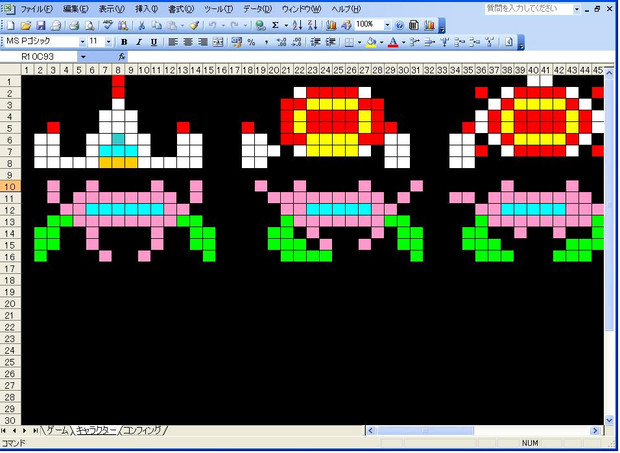Toggle merge and center
This screenshot has height=453, width=620.
point(218,42)
